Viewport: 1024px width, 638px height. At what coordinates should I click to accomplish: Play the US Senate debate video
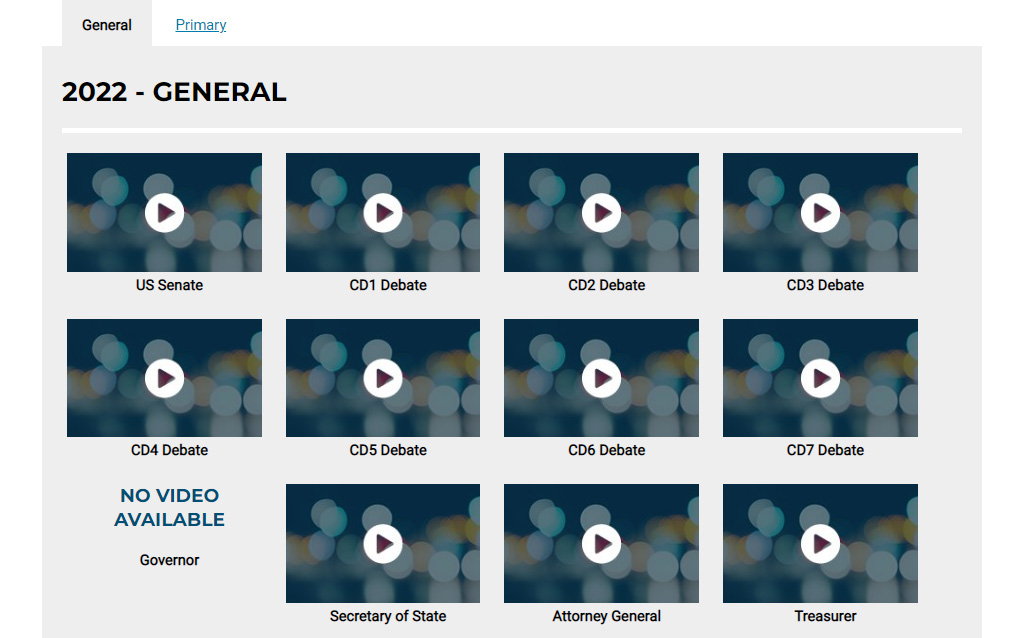coord(164,212)
